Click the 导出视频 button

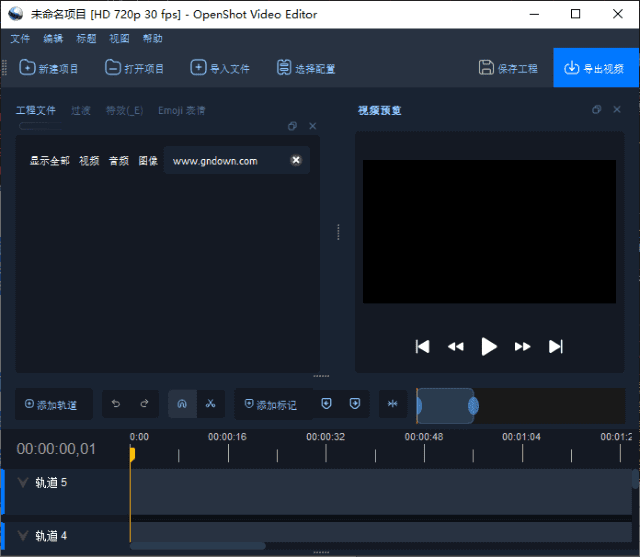click(595, 68)
